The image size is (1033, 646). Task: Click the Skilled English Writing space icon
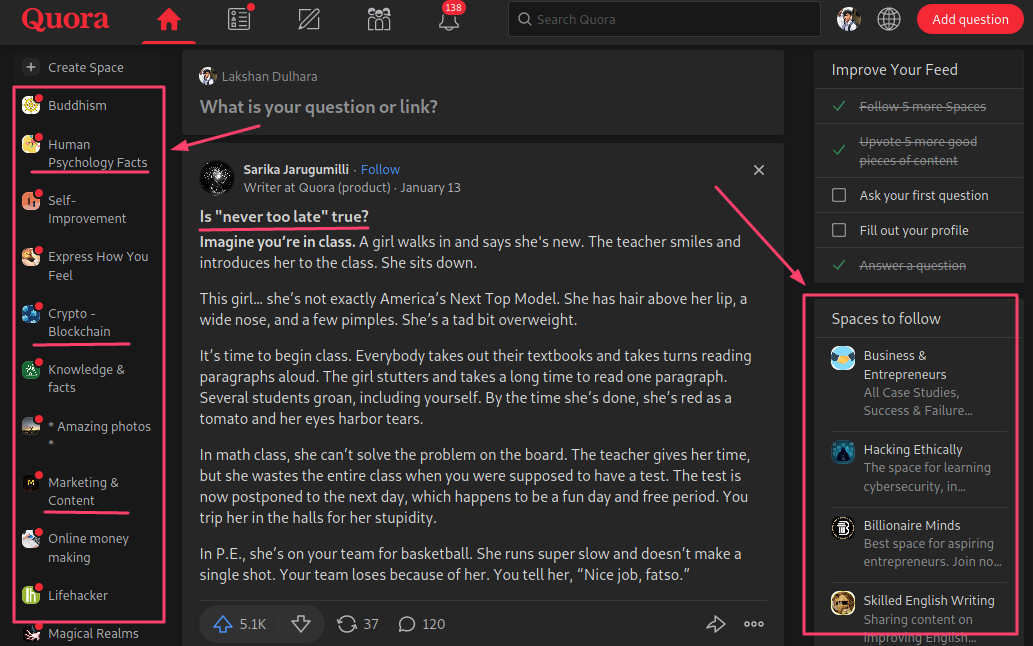843,603
